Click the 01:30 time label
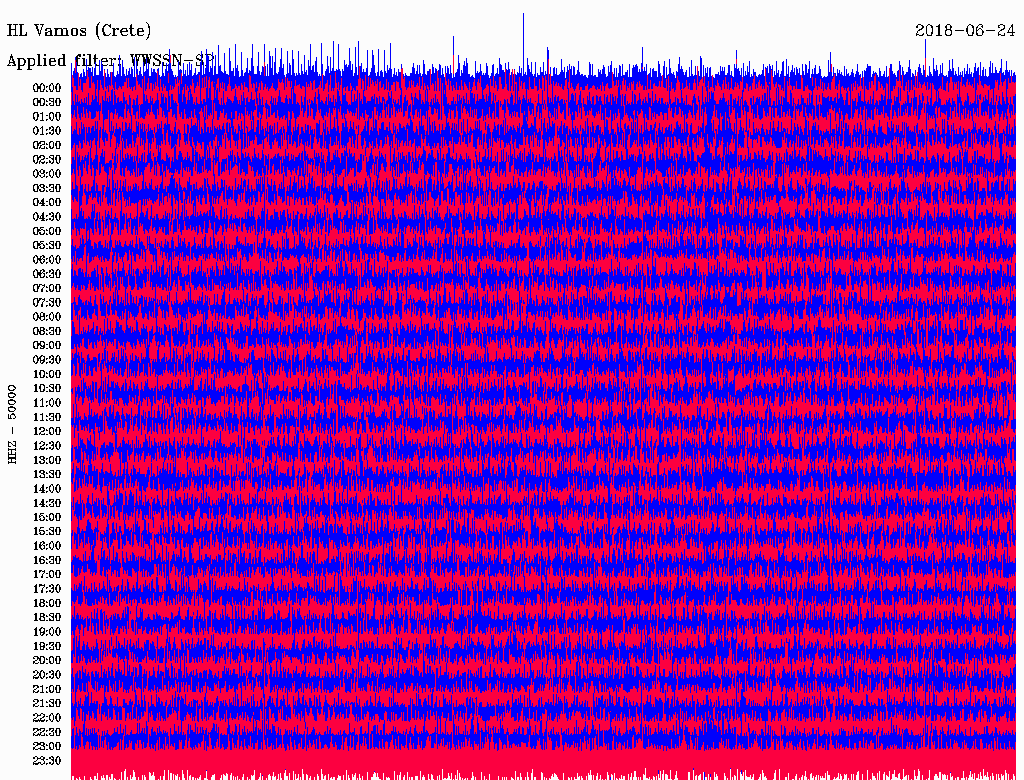Image resolution: width=1024 pixels, height=780 pixels. coord(47,131)
